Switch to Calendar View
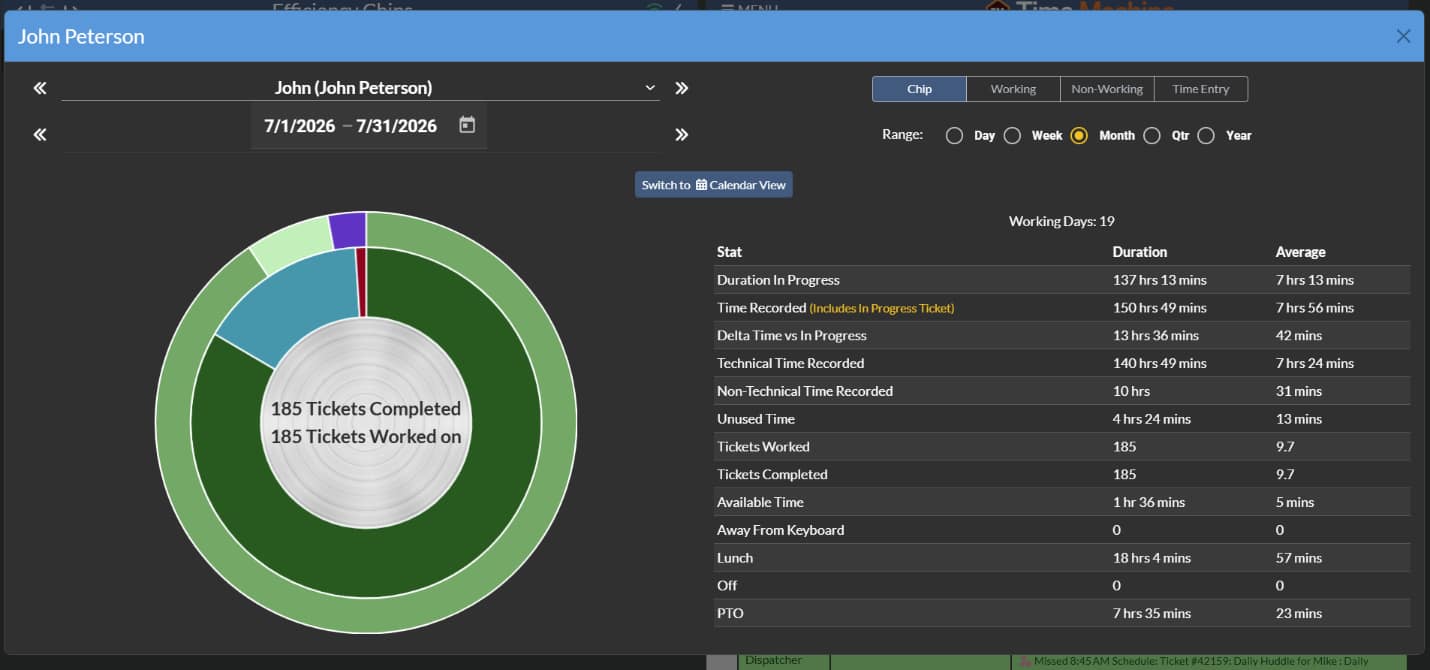1430x670 pixels. pos(714,185)
